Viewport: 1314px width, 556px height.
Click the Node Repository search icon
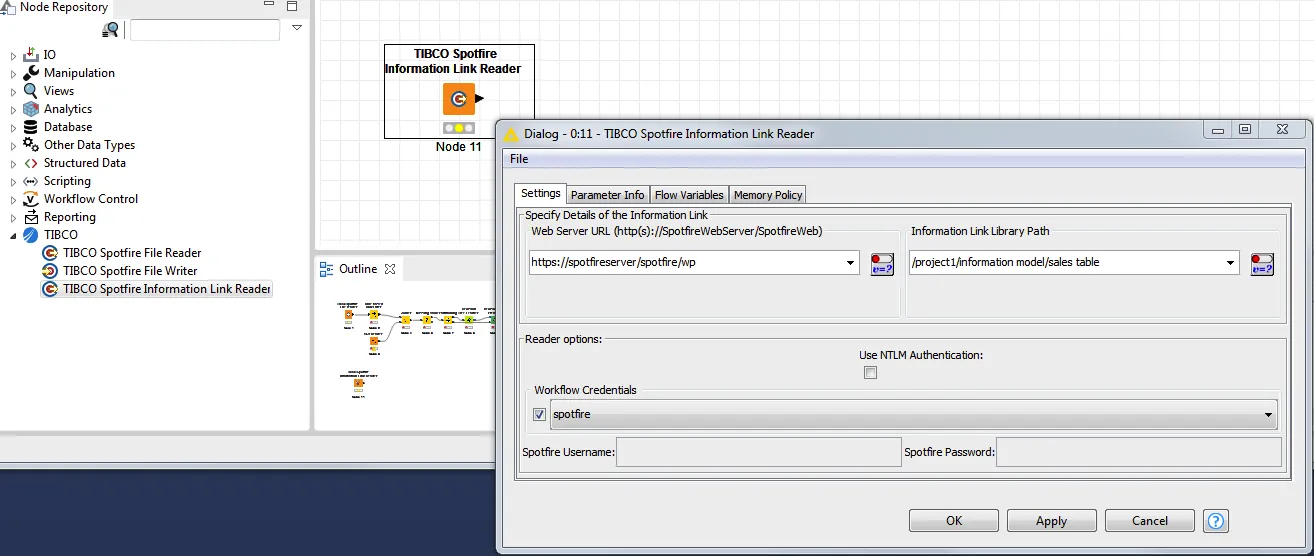click(111, 30)
